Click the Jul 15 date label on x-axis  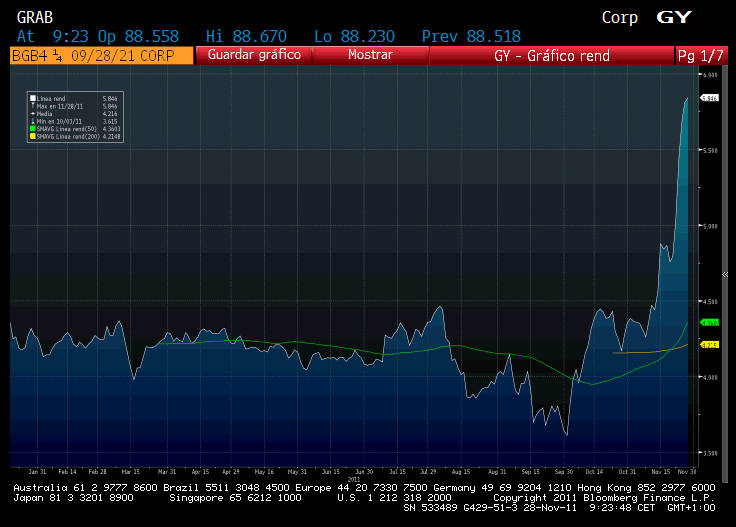[397, 472]
